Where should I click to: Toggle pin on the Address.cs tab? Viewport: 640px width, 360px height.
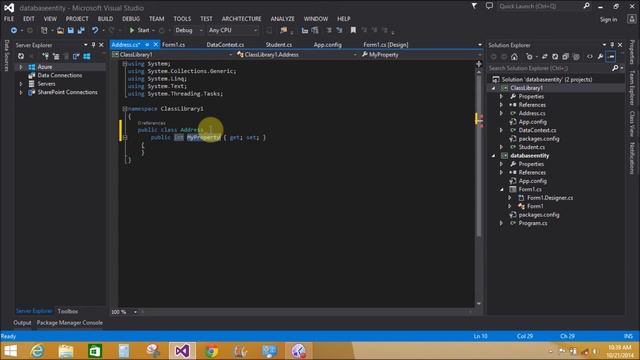[x=147, y=44]
